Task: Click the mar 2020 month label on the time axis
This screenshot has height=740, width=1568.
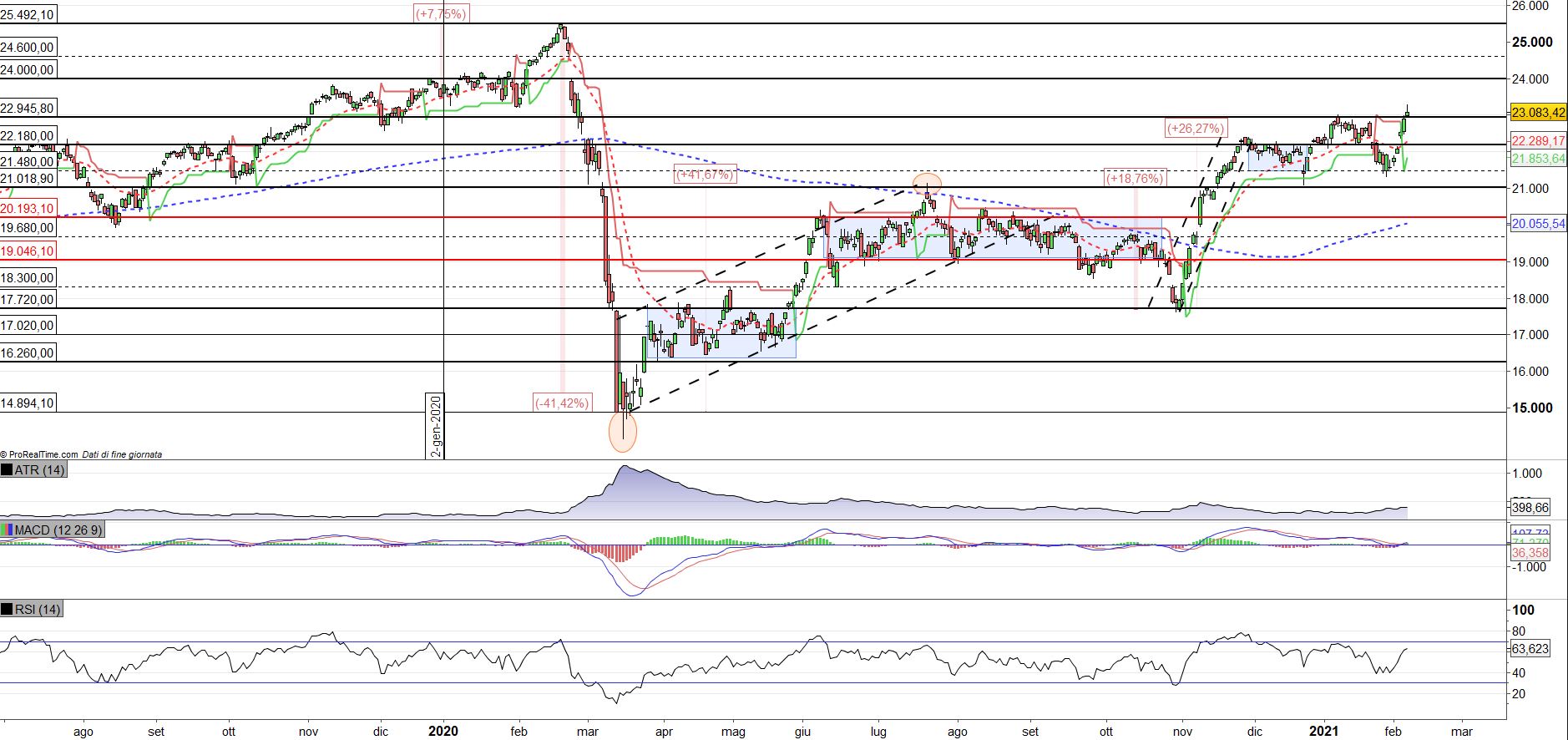Action: tap(588, 732)
